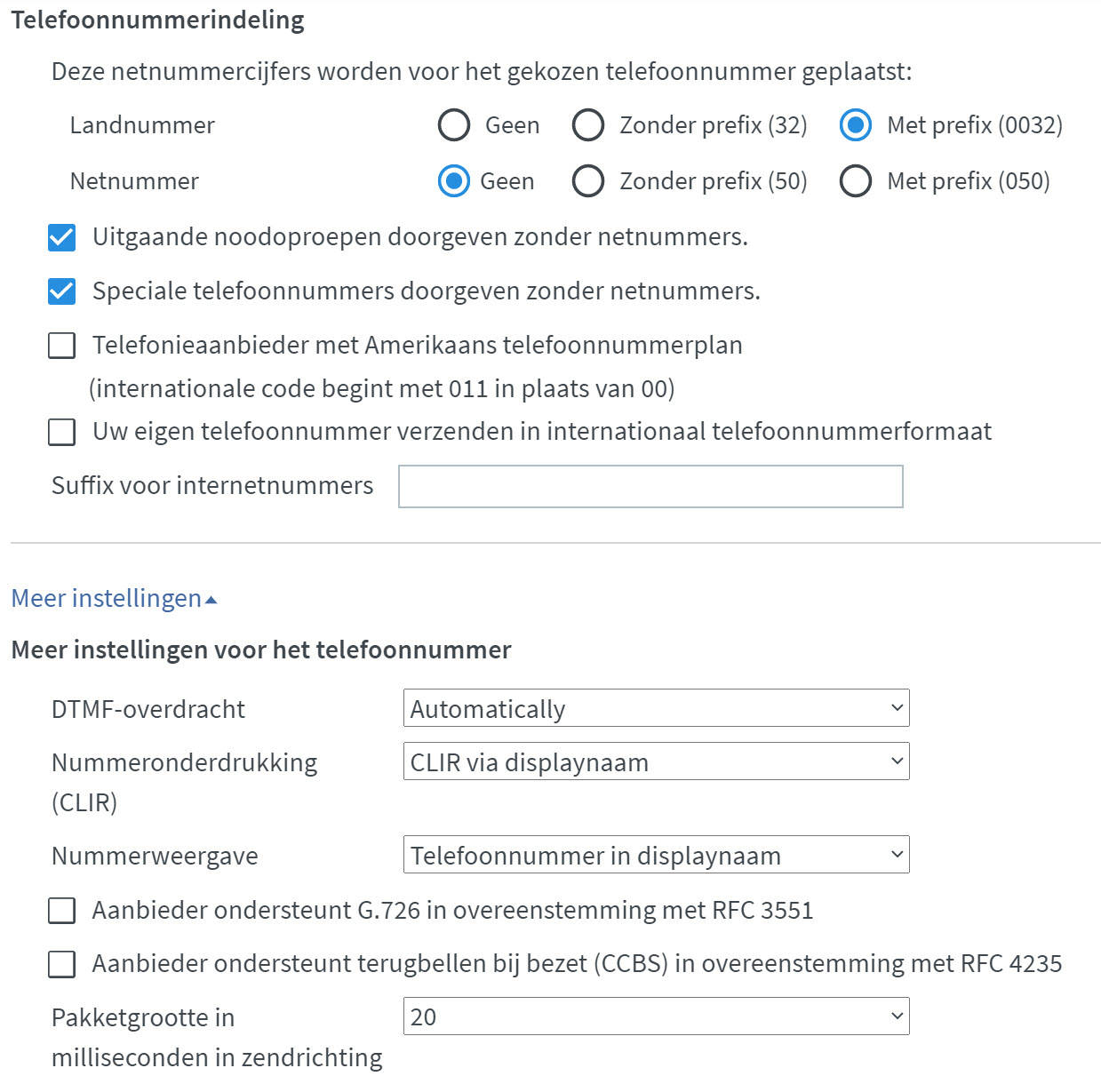Enable terugbellen bij bezet (CCBS) checkbox
This screenshot has width=1101, height=1092.
(x=61, y=964)
